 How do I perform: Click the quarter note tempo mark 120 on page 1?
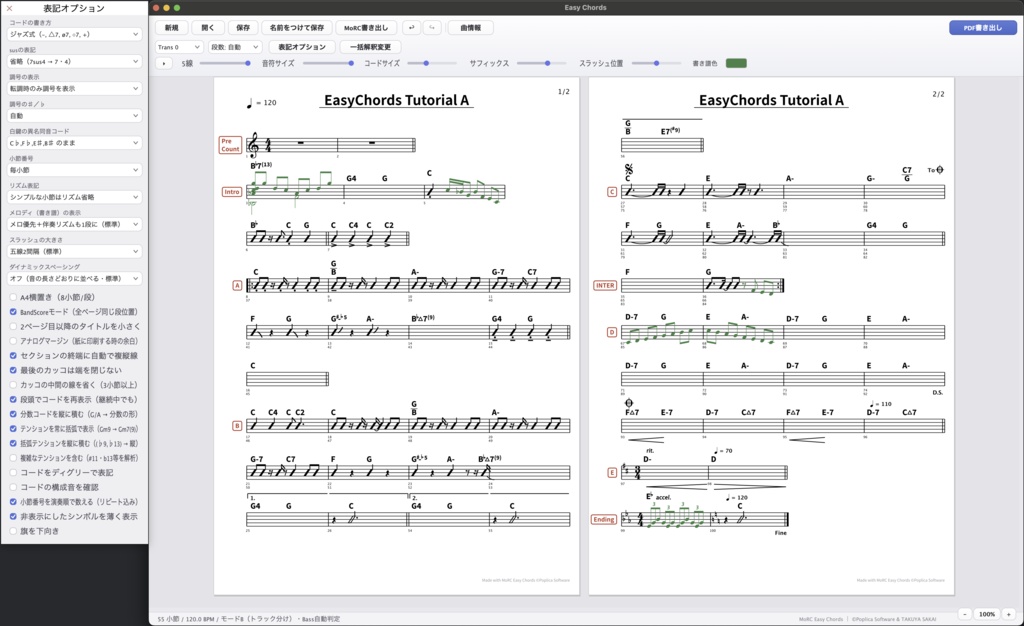[x=261, y=103]
